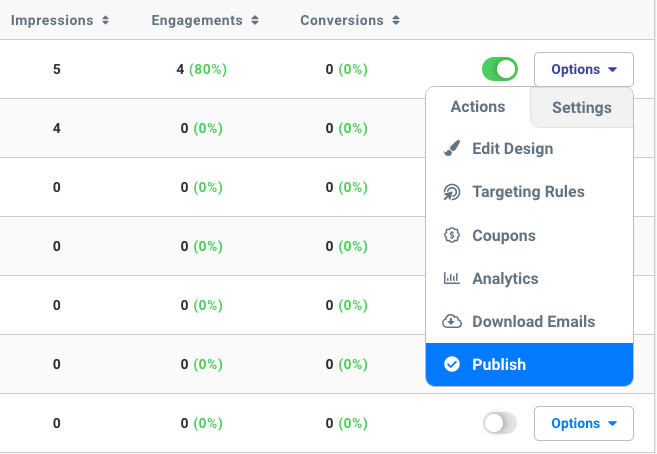This screenshot has height=454, width=657.
Task: Click the Publish checkmark icon
Action: tap(452, 365)
